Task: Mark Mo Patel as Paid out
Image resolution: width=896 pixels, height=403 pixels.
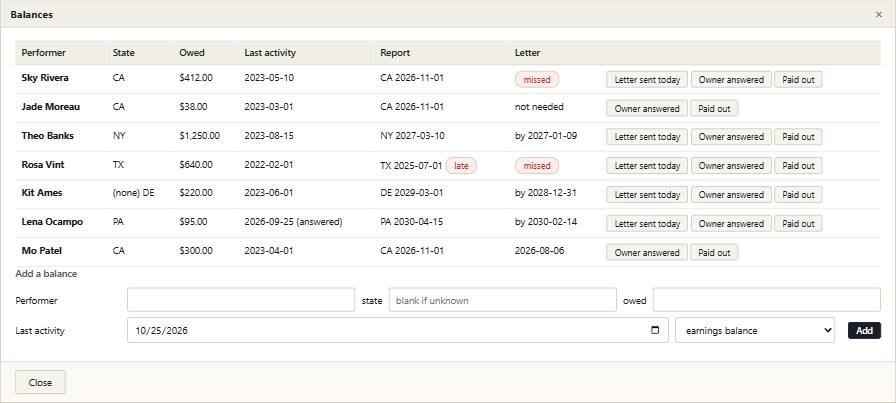Action: (x=714, y=252)
